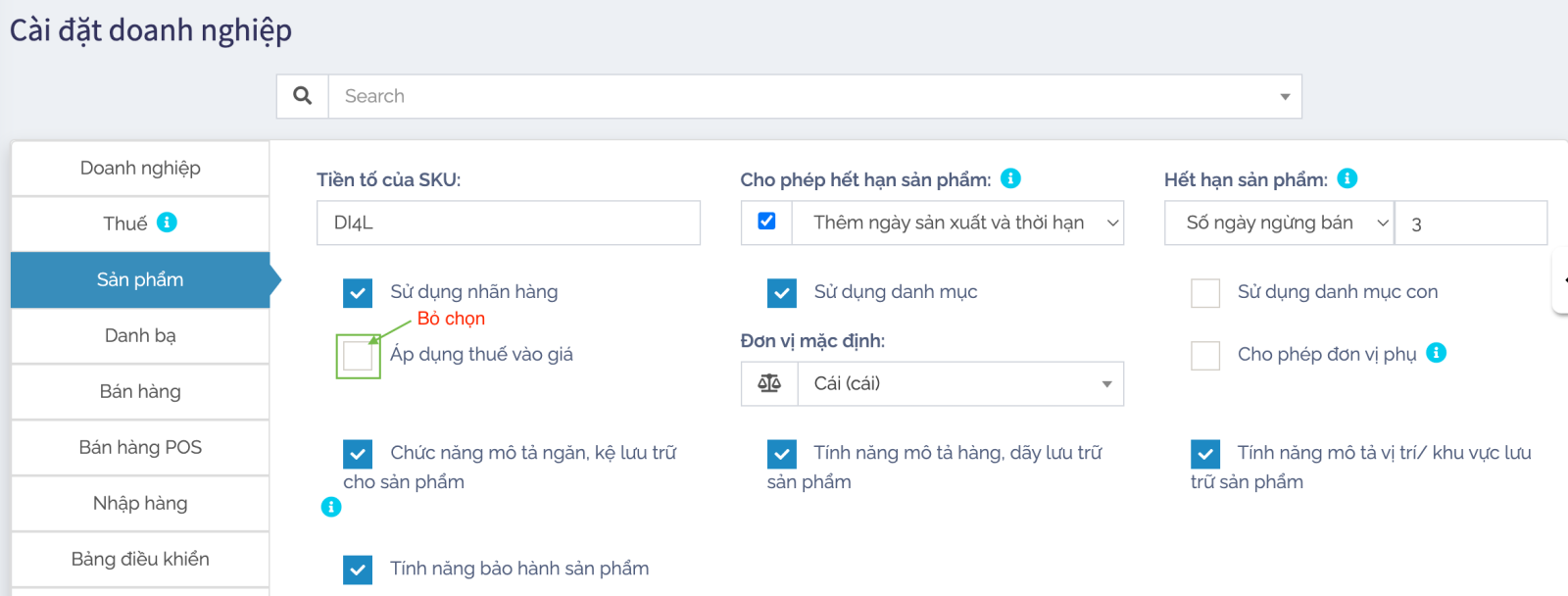The height and width of the screenshot is (596, 1568).
Task: Click the search magnifier icon
Action: 303,96
